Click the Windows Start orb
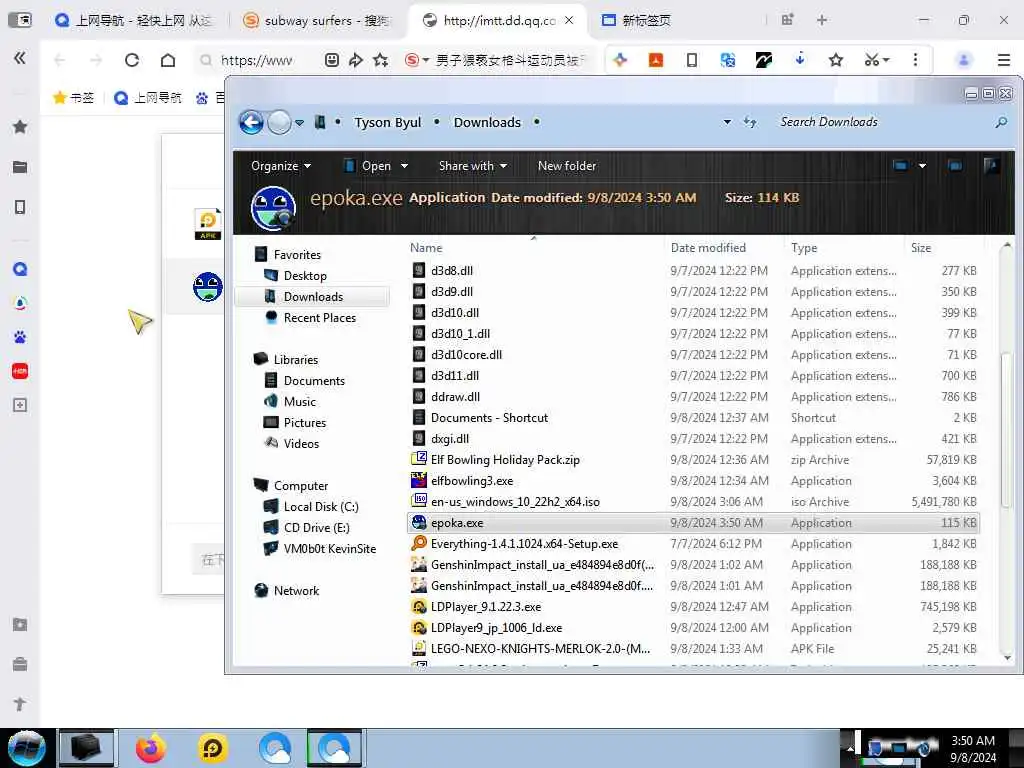This screenshot has height=768, width=1024. click(27, 748)
